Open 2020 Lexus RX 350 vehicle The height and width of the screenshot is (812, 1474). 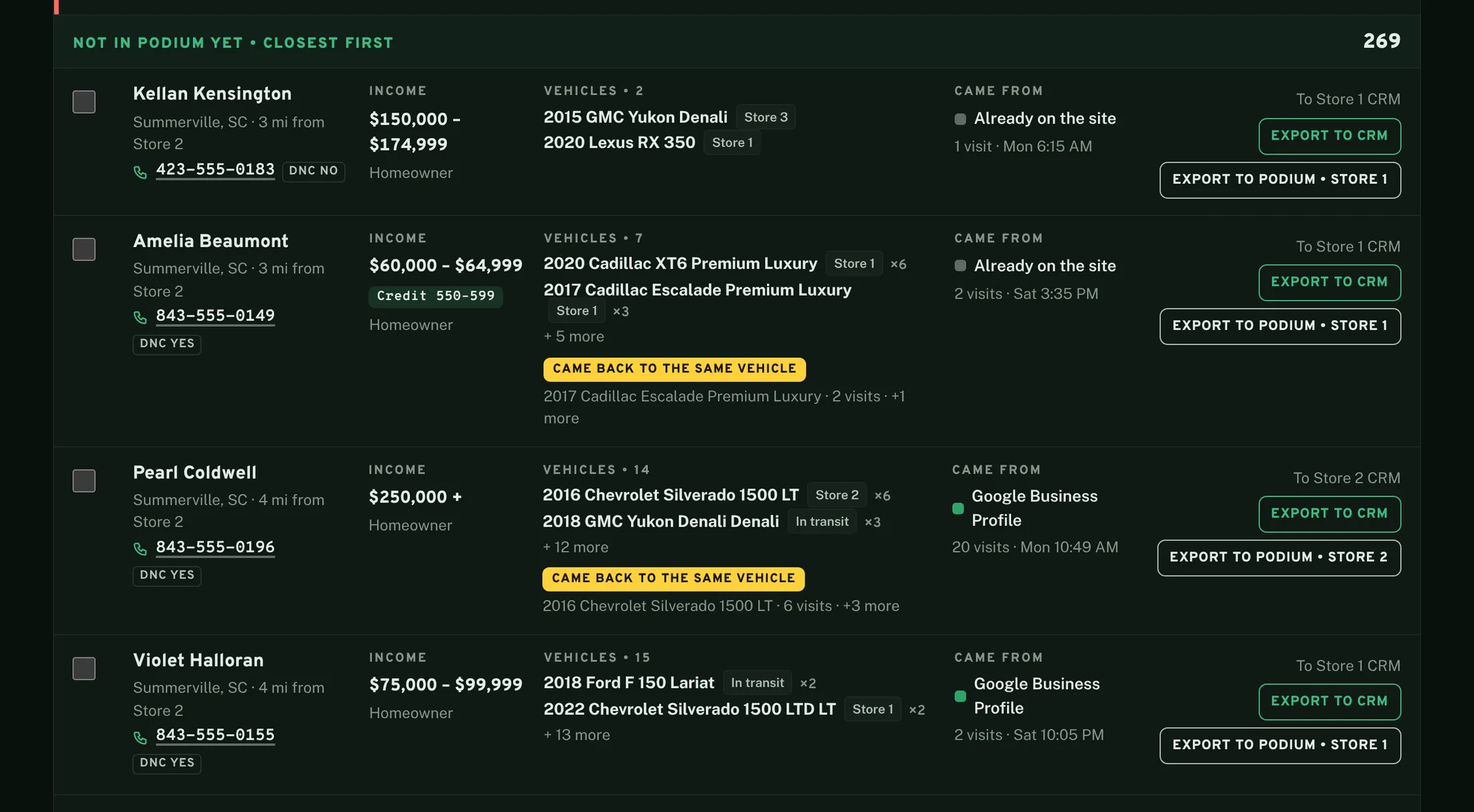pos(619,143)
